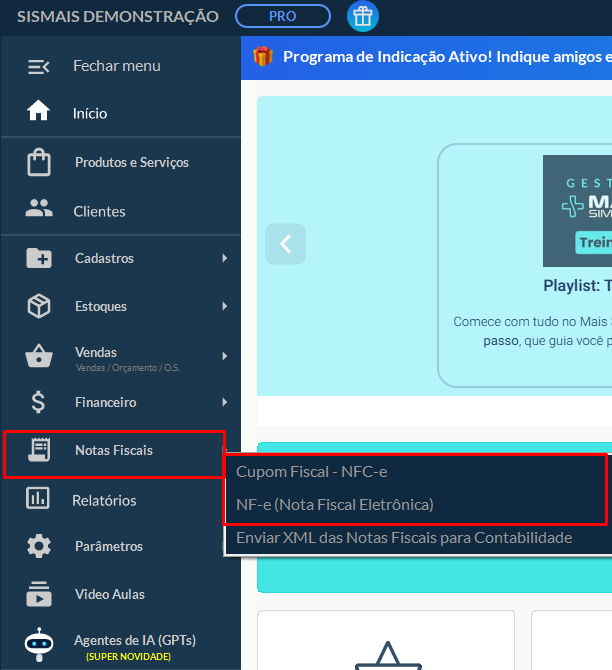Click the Agentes de IA robot icon
The image size is (612, 670).
pos(39,644)
